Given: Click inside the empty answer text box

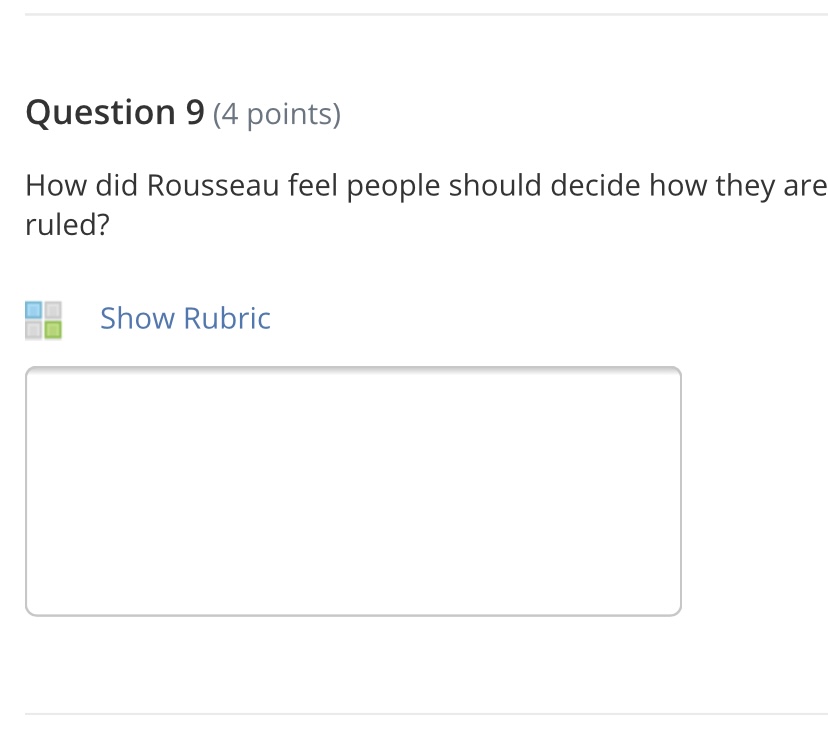Looking at the screenshot, I should (353, 491).
